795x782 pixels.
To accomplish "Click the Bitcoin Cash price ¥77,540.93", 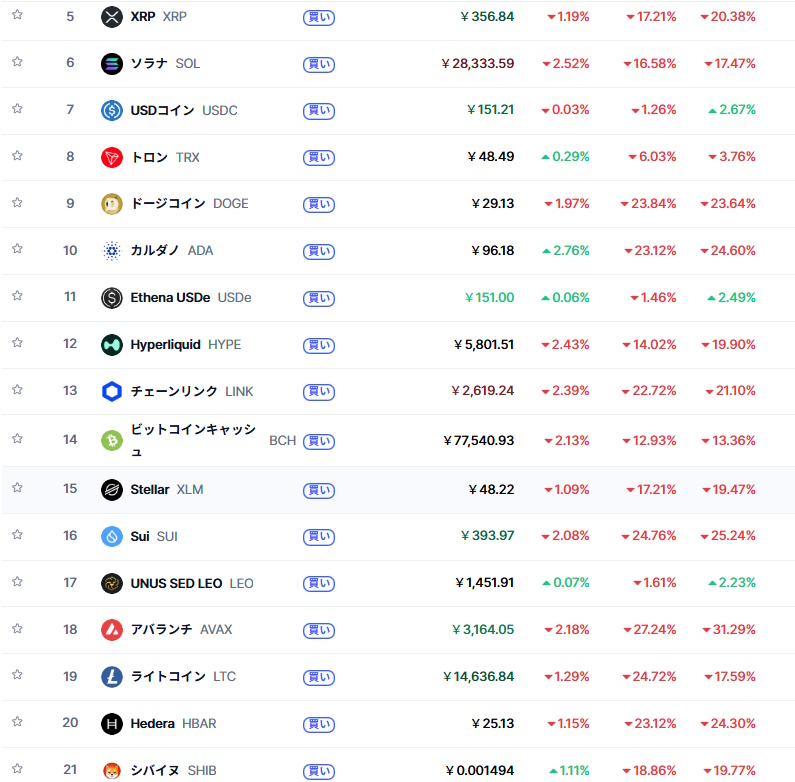I will tap(479, 440).
